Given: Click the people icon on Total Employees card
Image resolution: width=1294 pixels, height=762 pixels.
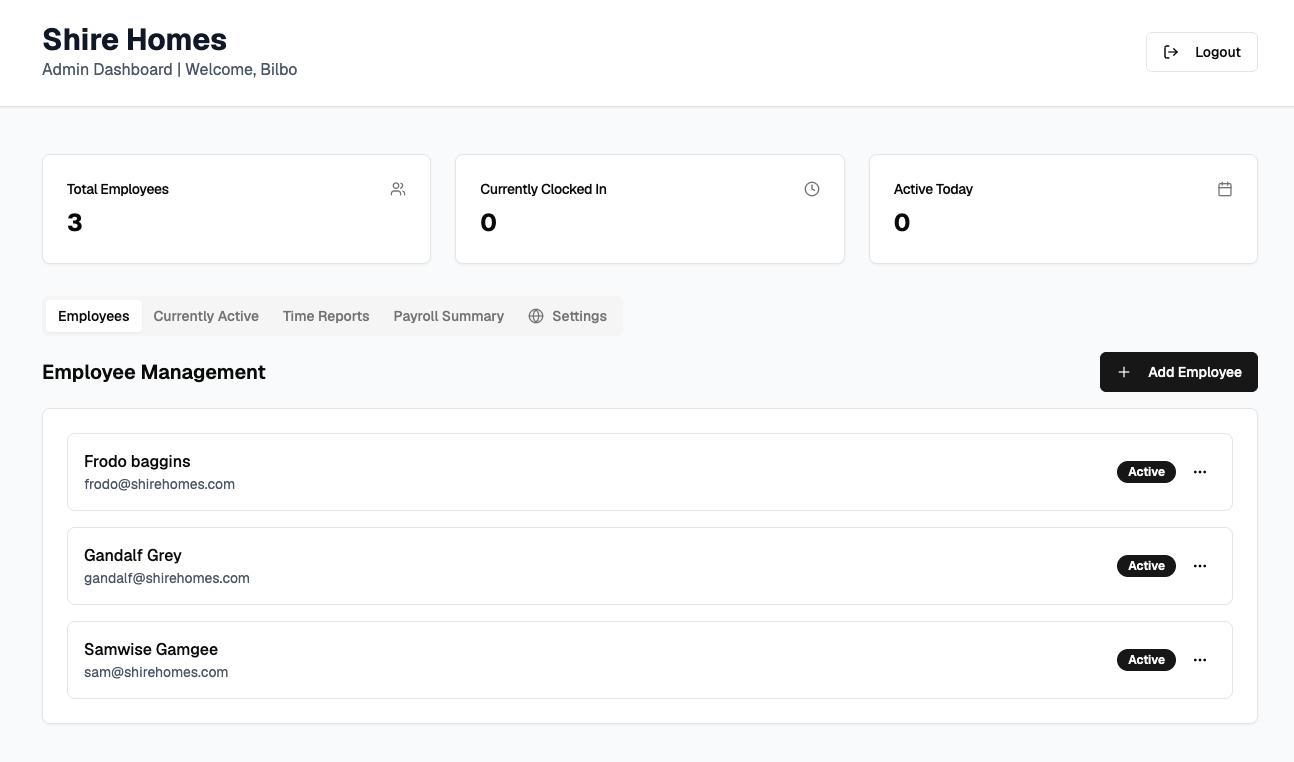Looking at the screenshot, I should pyautogui.click(x=398, y=188).
